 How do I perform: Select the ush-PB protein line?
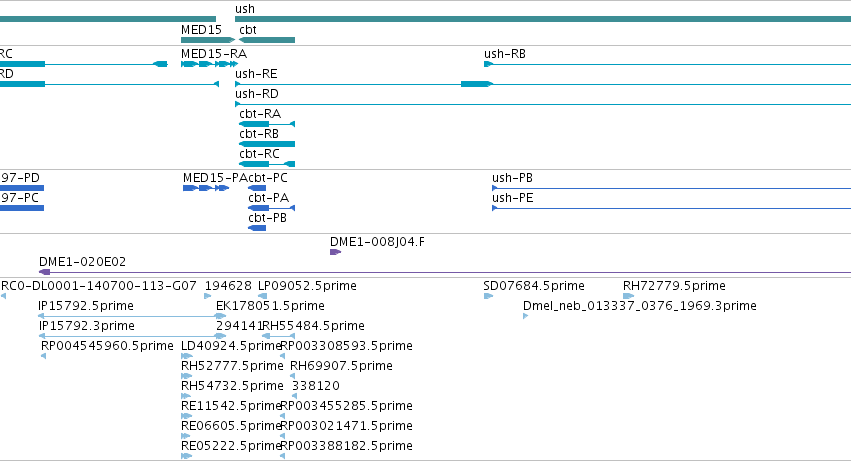(671, 188)
